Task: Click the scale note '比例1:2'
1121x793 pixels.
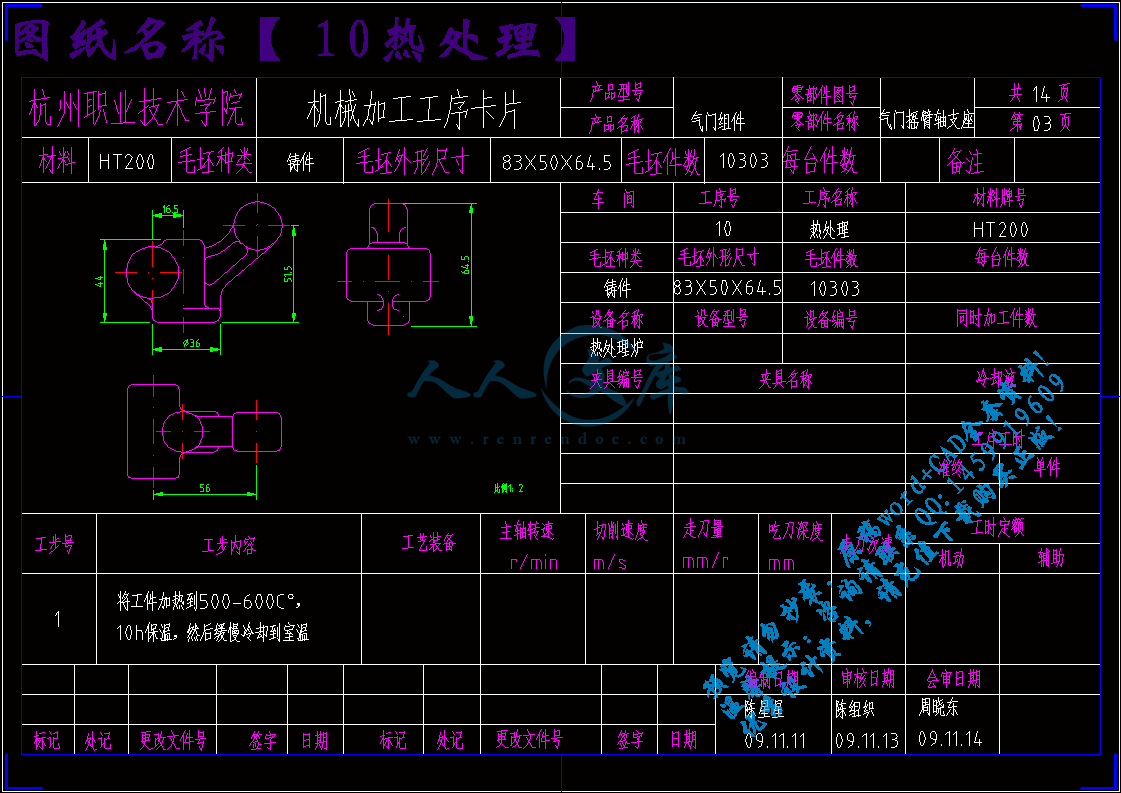Action: (508, 488)
